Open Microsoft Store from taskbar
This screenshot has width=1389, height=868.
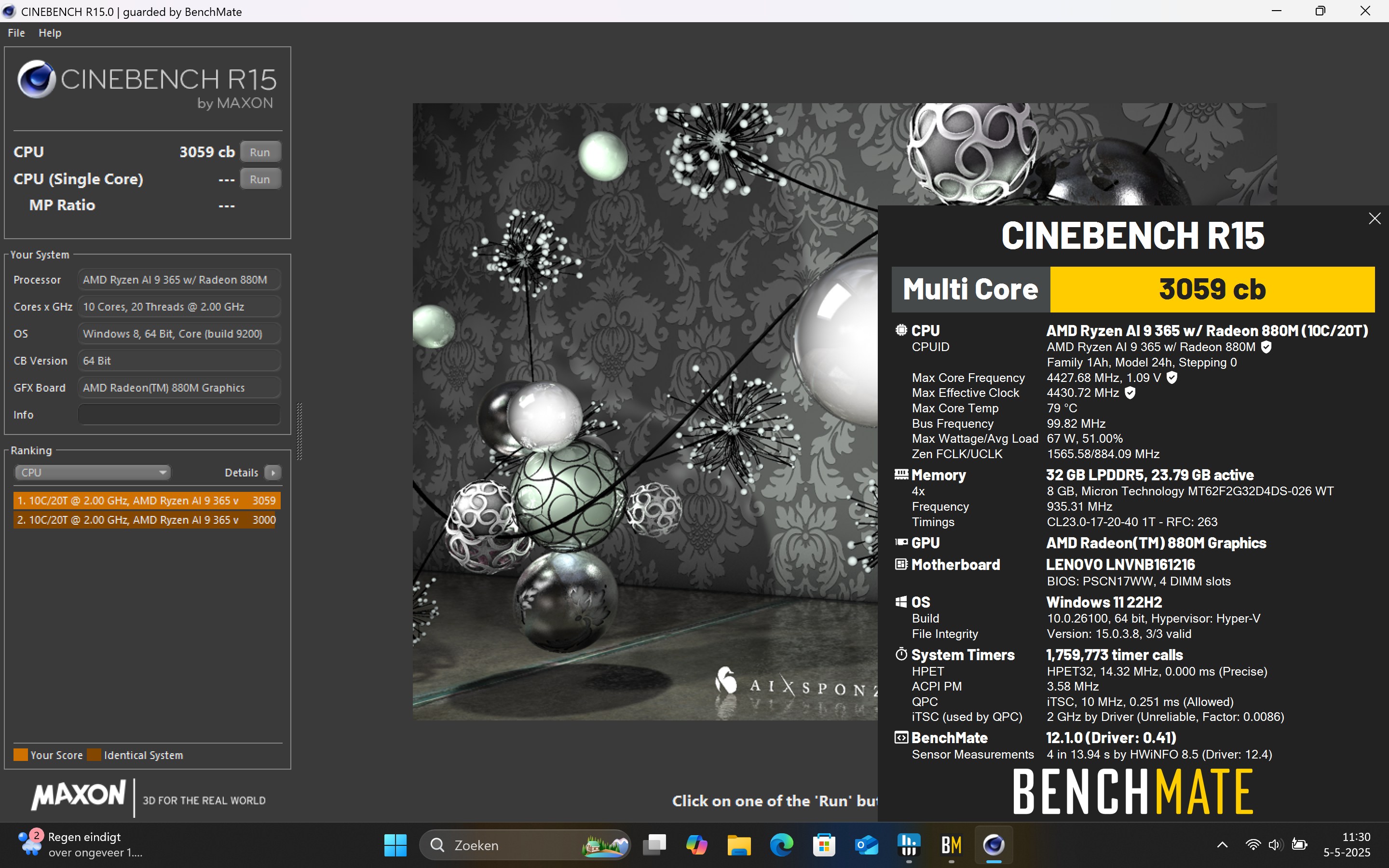[x=824, y=845]
